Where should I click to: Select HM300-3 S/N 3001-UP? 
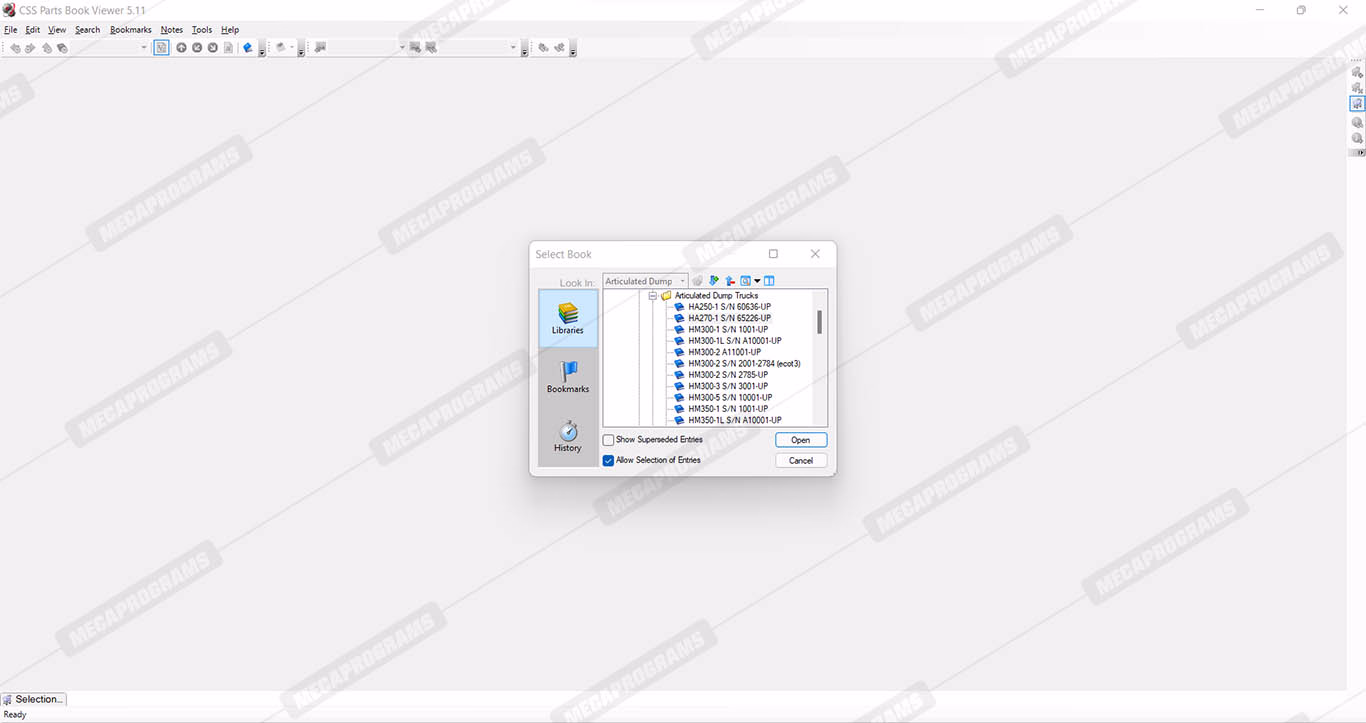pos(728,386)
